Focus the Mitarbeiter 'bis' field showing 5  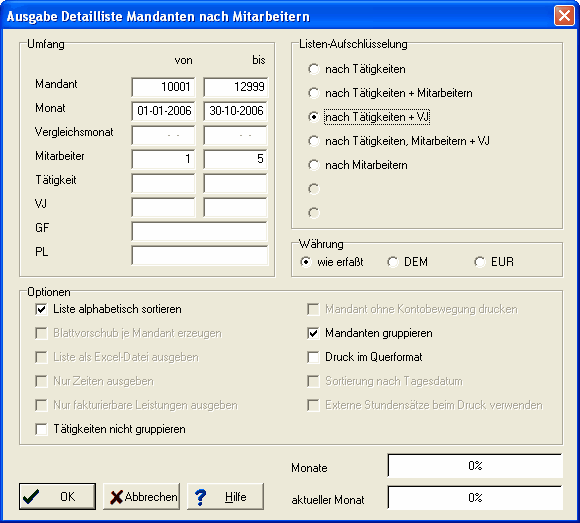pos(235,159)
